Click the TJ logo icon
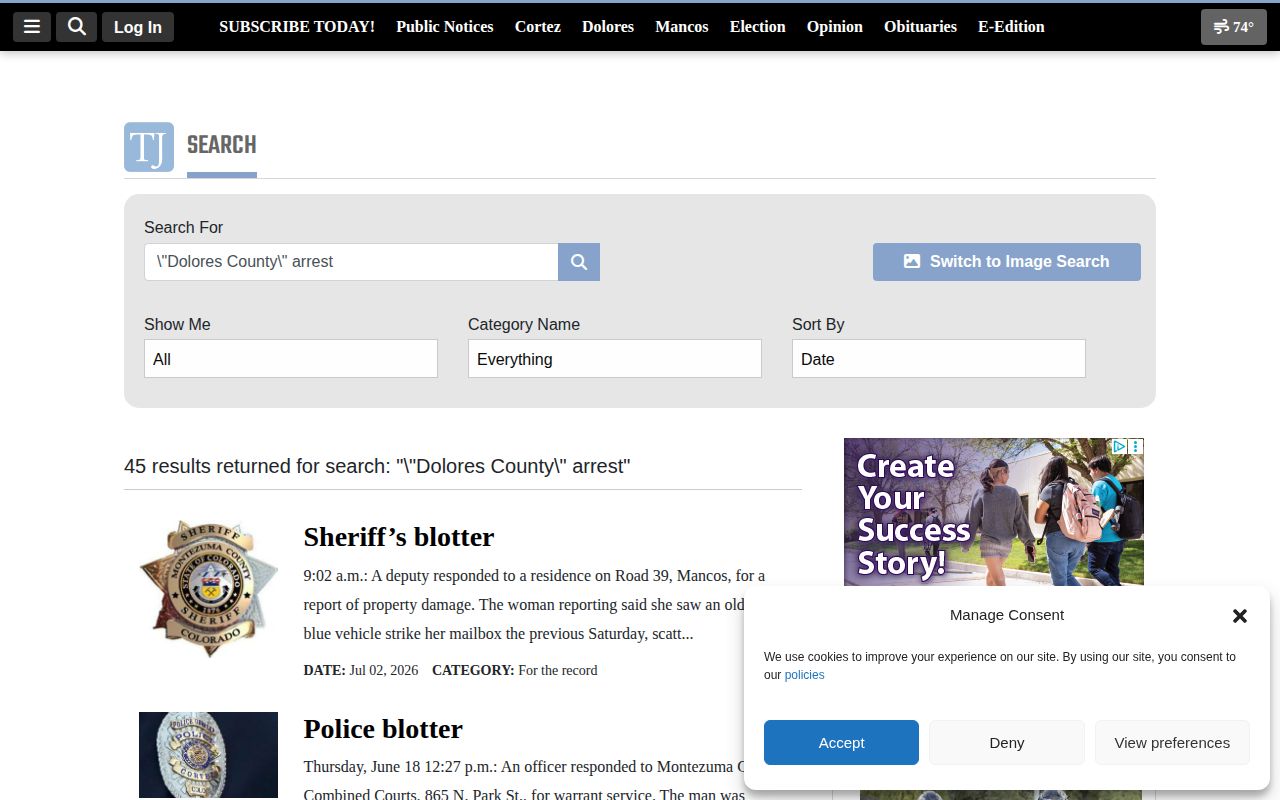The height and width of the screenshot is (800, 1280). pos(149,147)
